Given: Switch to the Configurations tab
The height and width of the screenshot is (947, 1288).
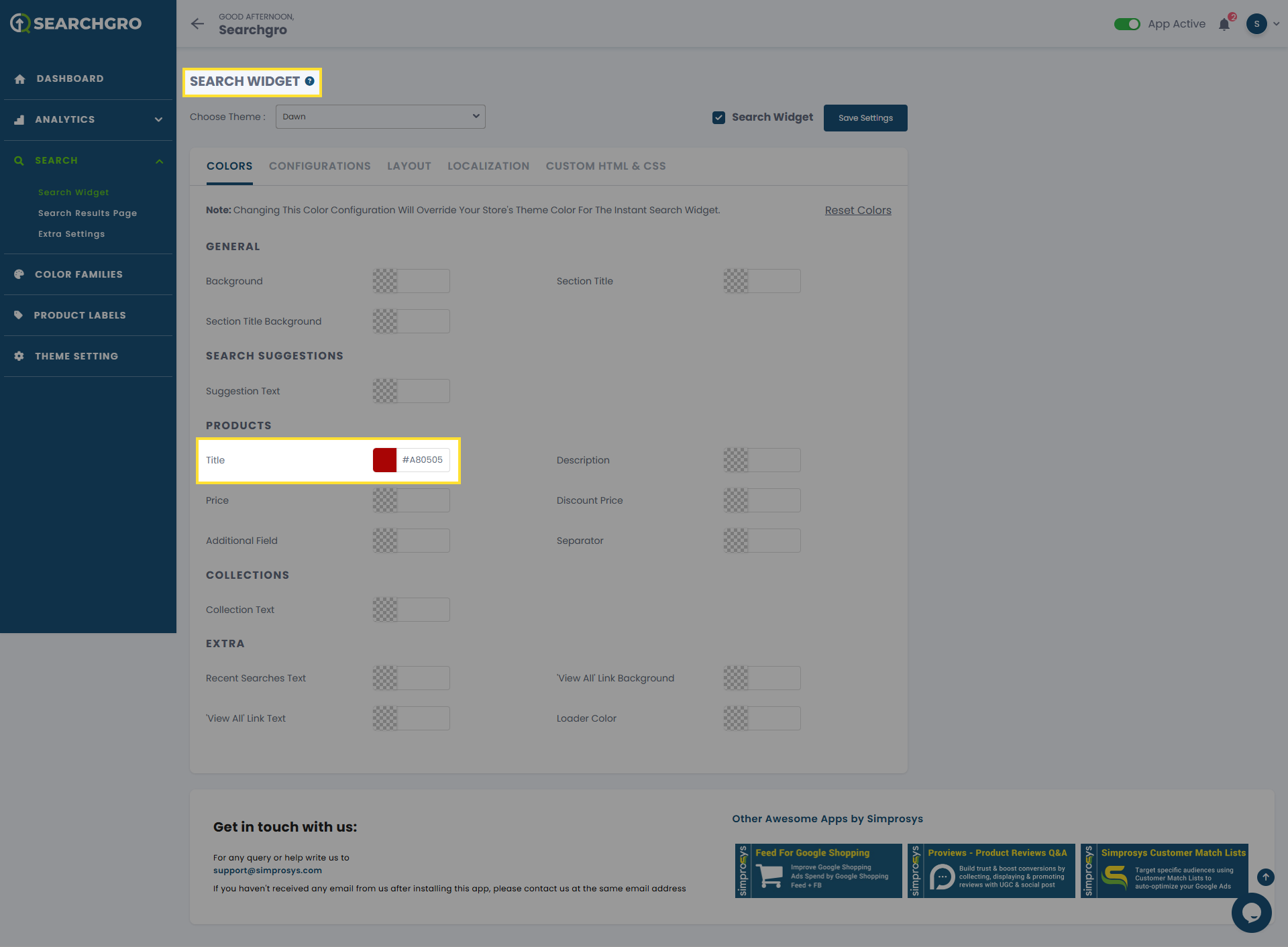Looking at the screenshot, I should pos(319,166).
